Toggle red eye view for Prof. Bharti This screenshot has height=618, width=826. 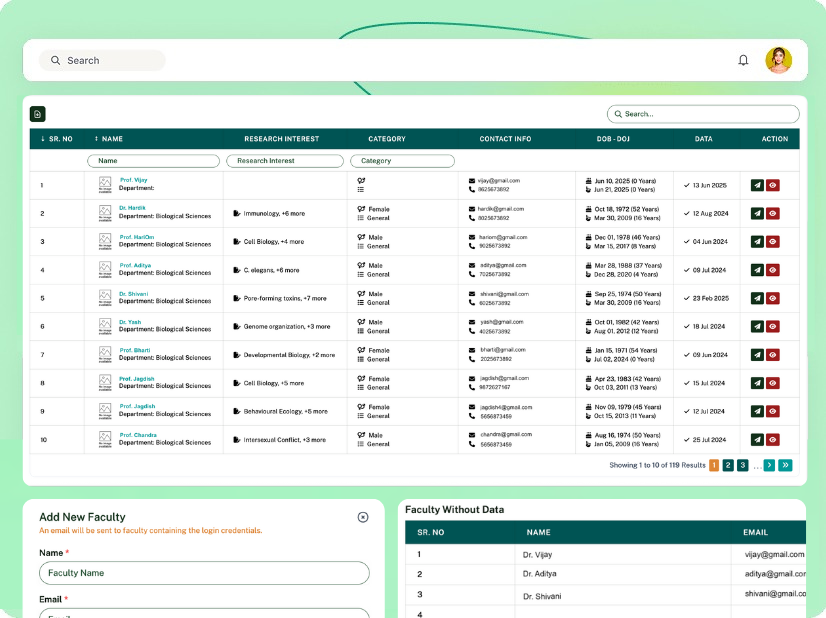click(x=773, y=354)
